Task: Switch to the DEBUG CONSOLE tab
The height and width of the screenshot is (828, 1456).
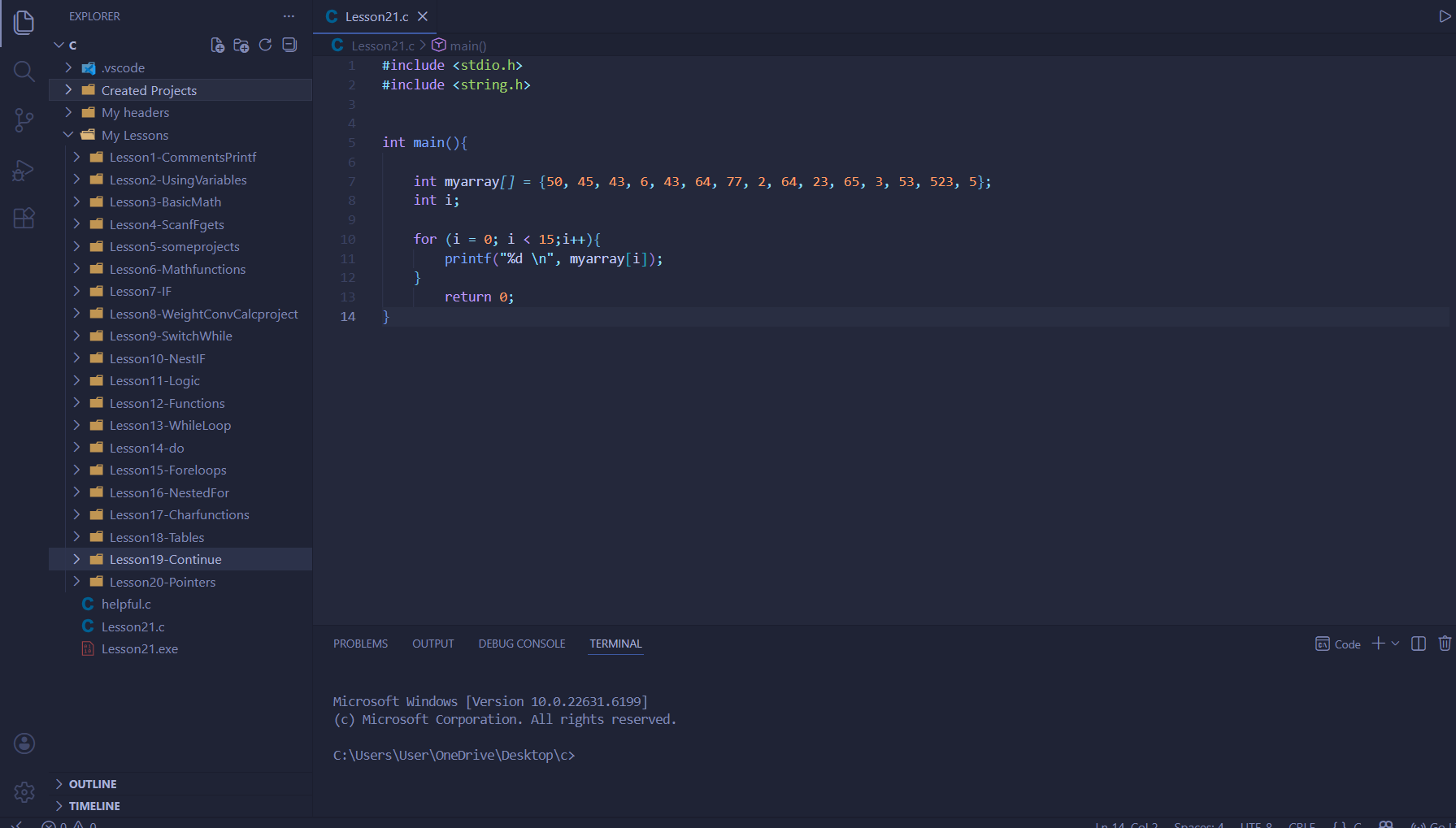Action: [x=521, y=644]
